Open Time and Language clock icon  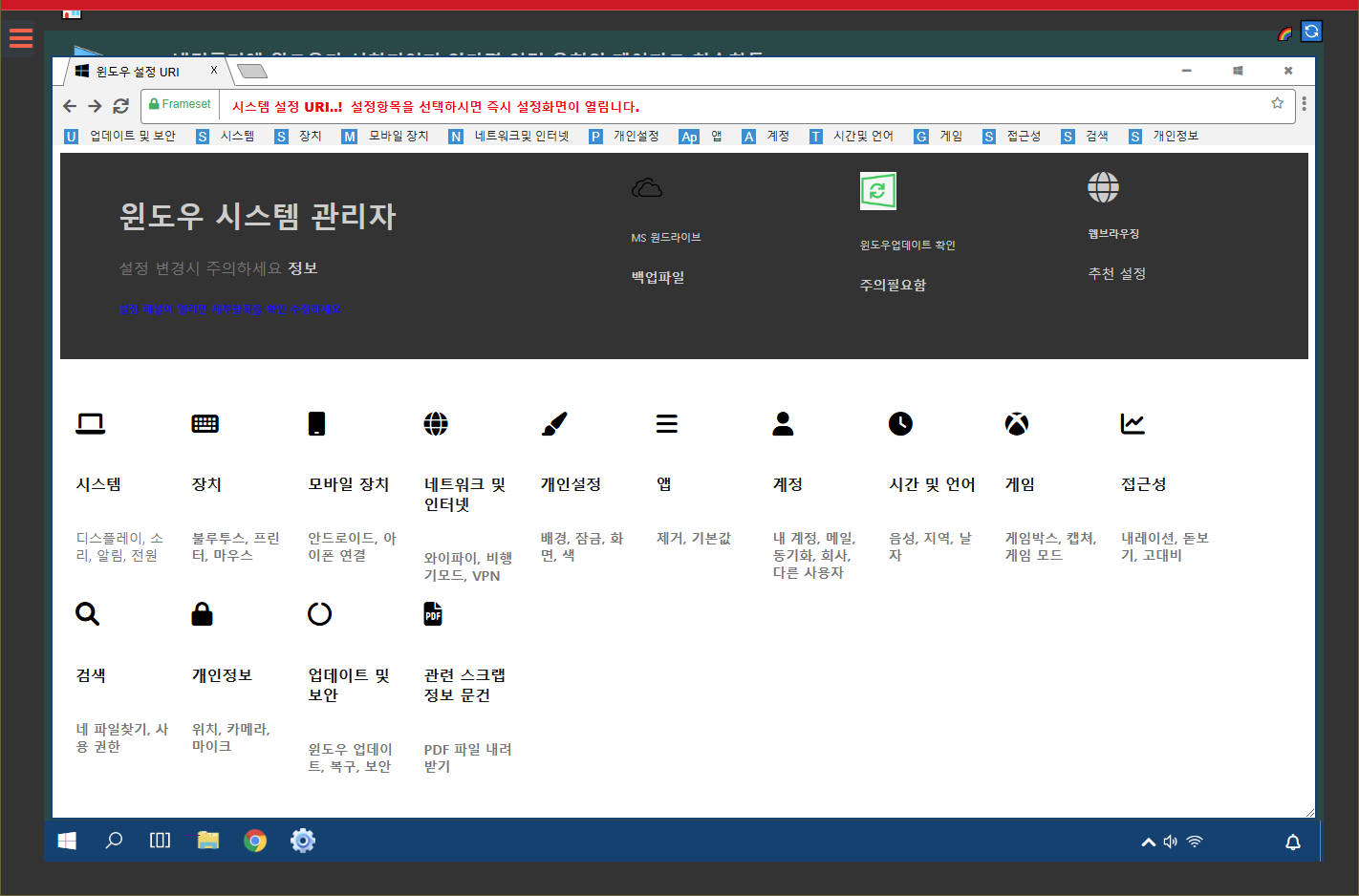click(900, 423)
